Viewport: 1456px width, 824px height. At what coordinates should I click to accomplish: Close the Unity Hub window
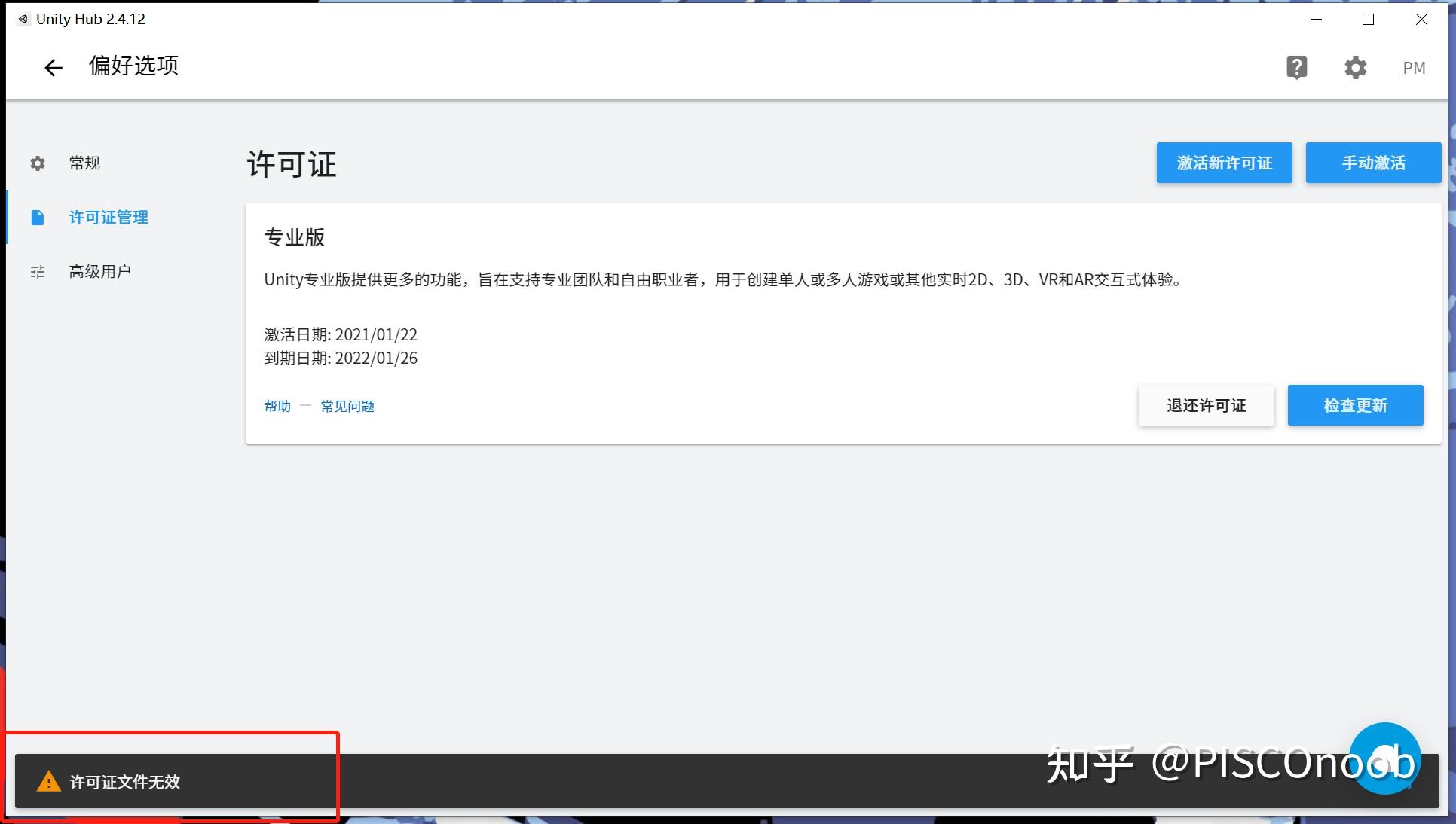(1421, 19)
